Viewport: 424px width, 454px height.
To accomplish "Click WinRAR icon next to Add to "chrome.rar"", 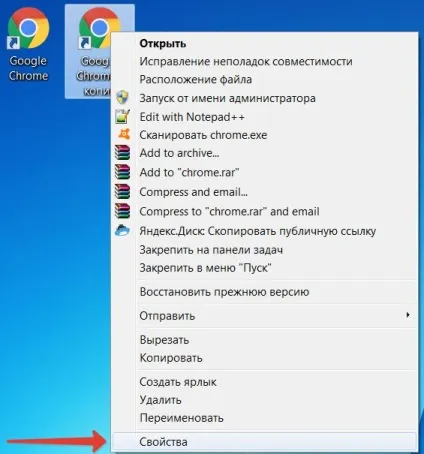I will pyautogui.click(x=122, y=172).
